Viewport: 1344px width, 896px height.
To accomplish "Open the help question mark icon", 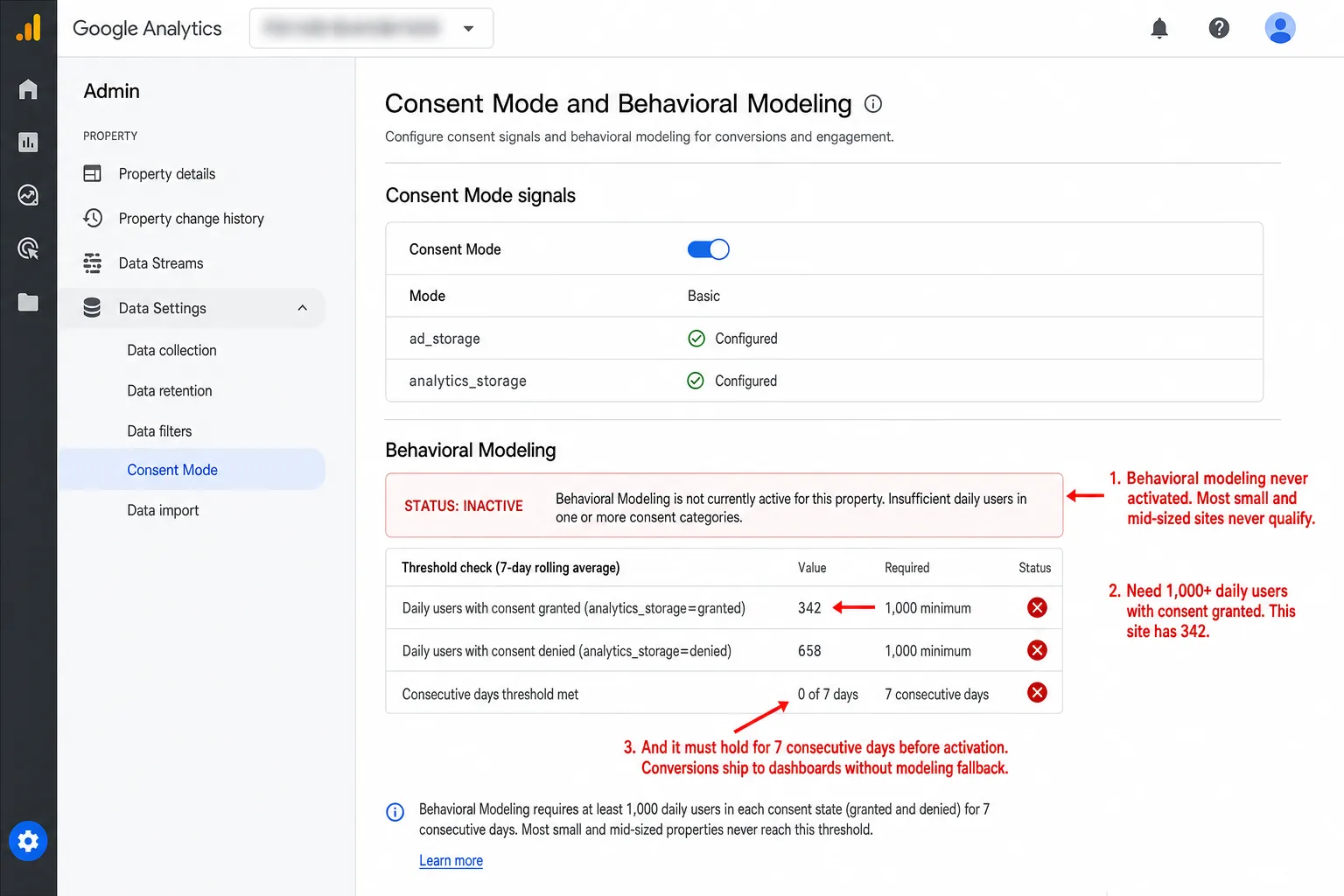I will pos(1219,28).
